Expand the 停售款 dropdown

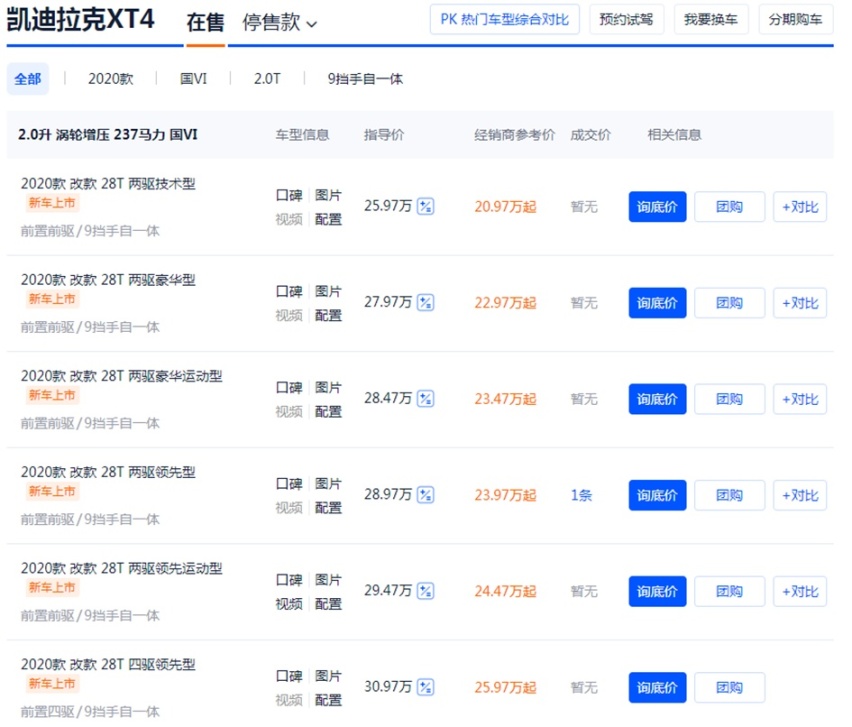point(279,23)
